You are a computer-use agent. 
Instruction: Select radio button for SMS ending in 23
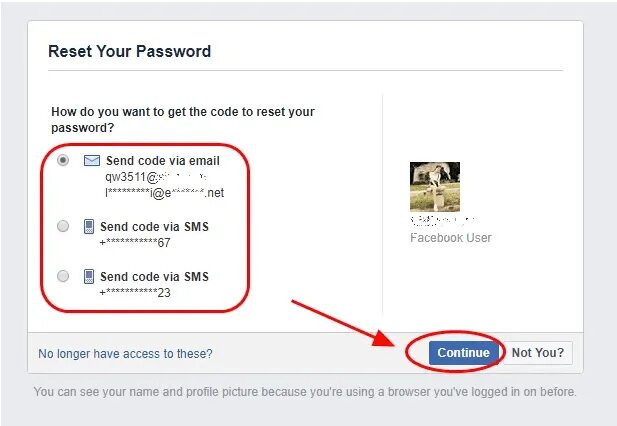click(x=63, y=276)
